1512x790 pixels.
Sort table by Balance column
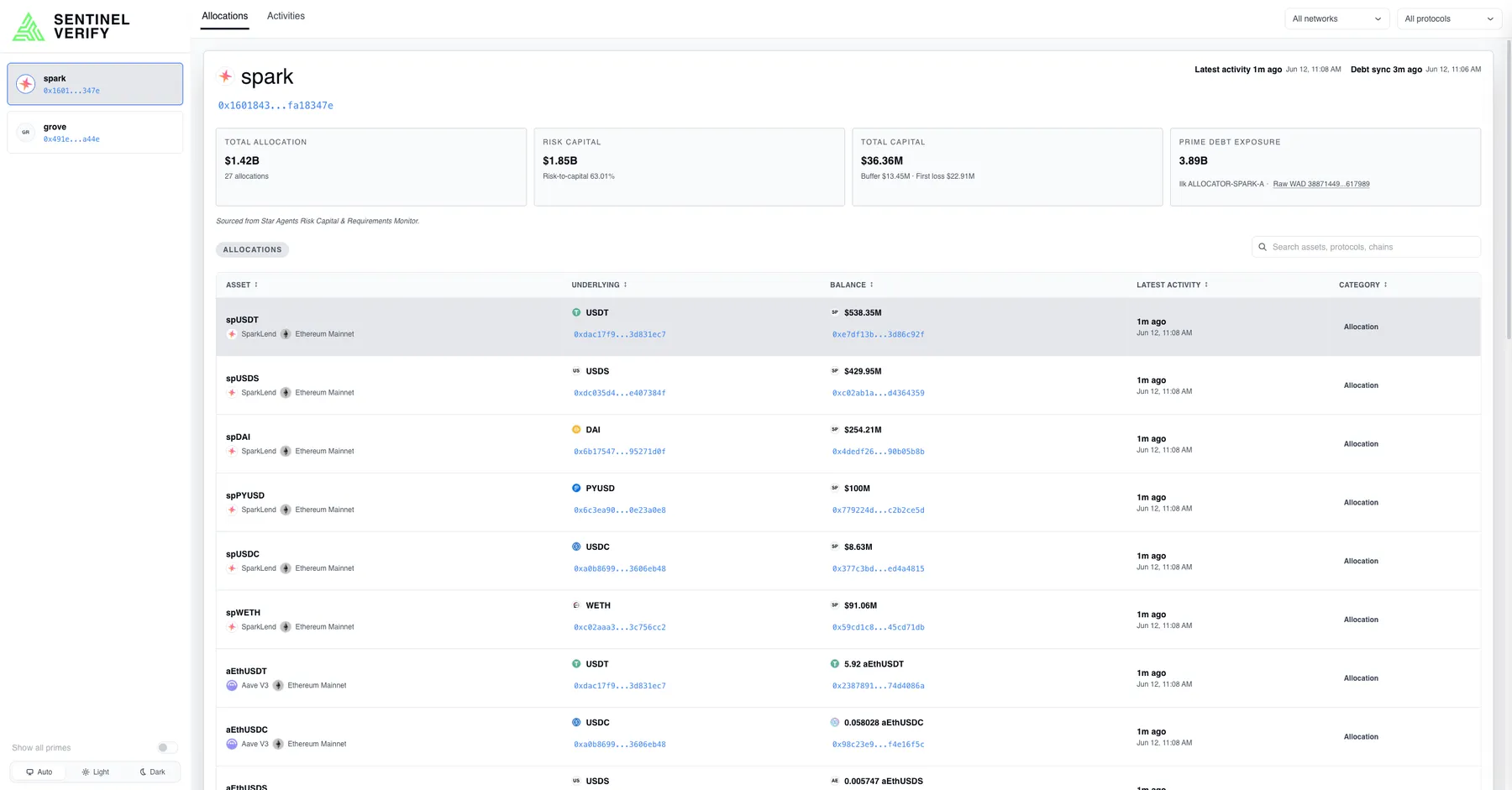852,285
